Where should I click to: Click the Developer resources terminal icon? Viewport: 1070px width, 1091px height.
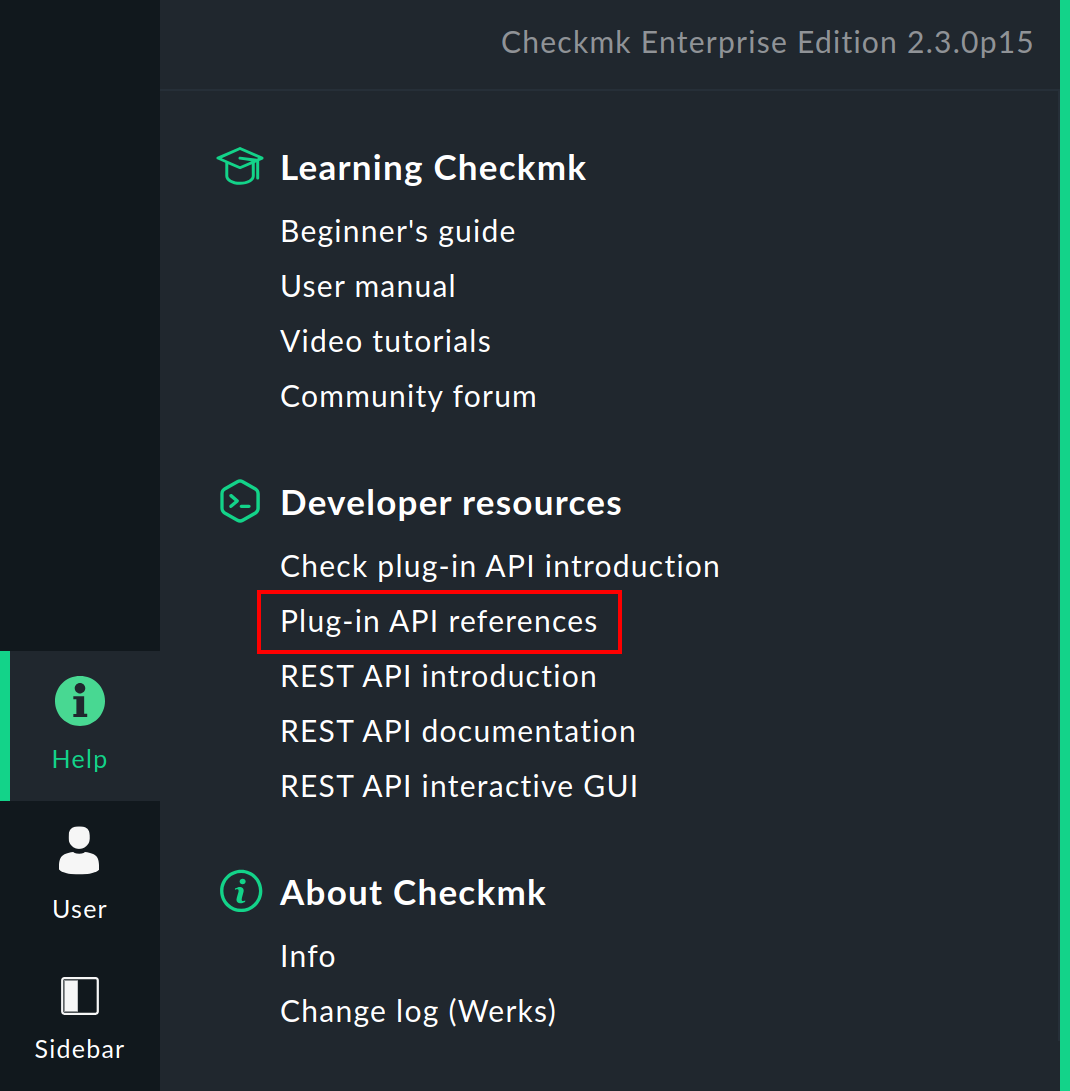pyautogui.click(x=240, y=501)
